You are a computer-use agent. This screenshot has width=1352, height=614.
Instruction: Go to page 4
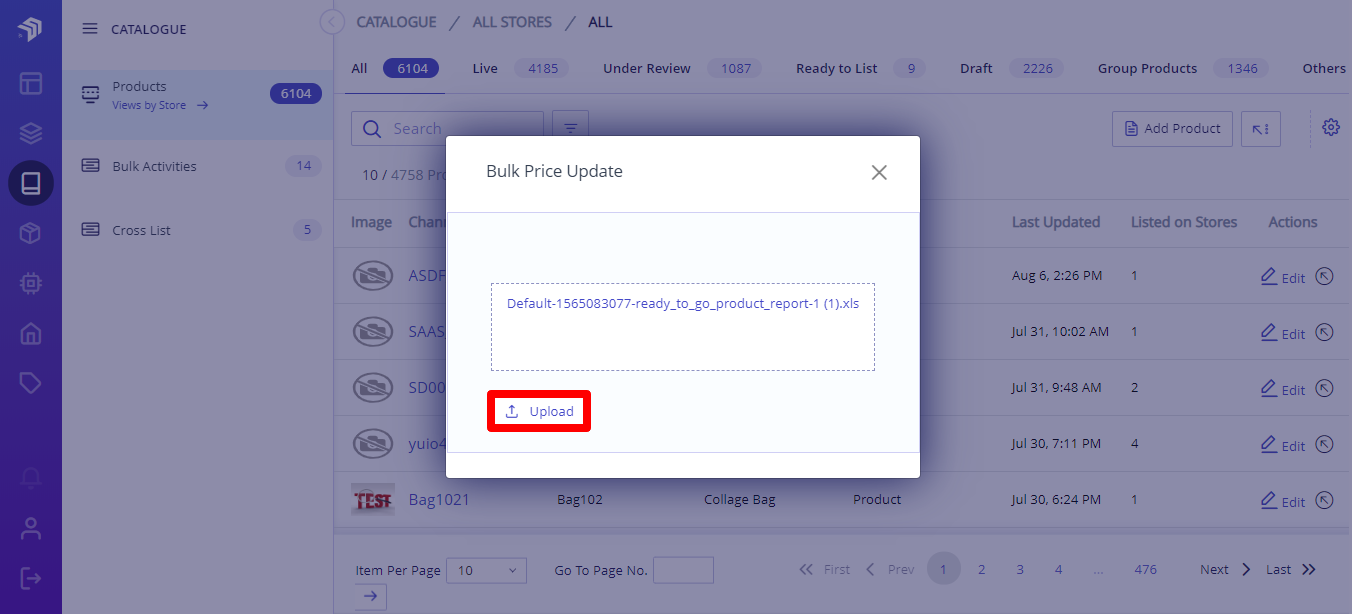pos(1058,570)
